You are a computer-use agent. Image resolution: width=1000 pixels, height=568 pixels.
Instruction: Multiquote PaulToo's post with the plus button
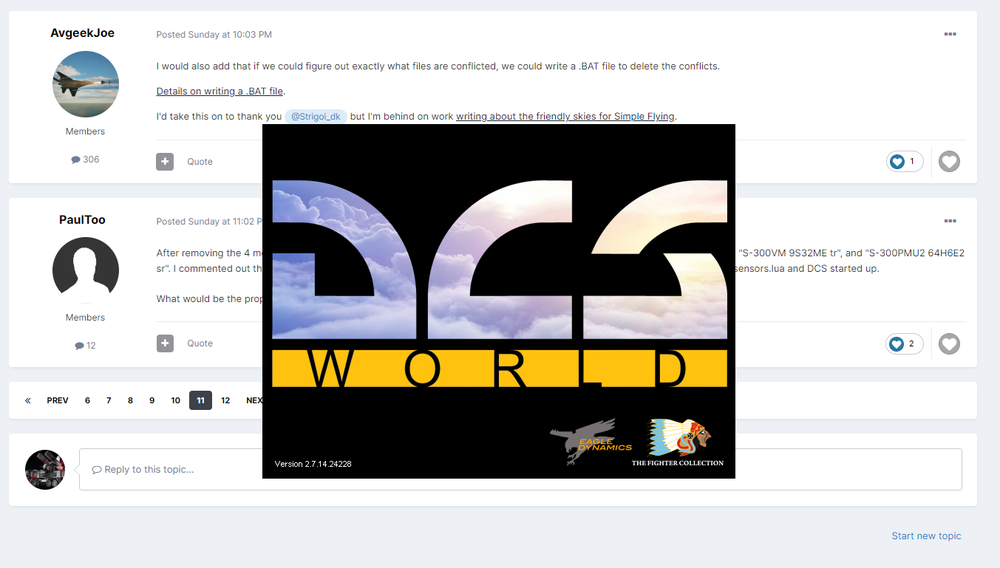click(165, 344)
